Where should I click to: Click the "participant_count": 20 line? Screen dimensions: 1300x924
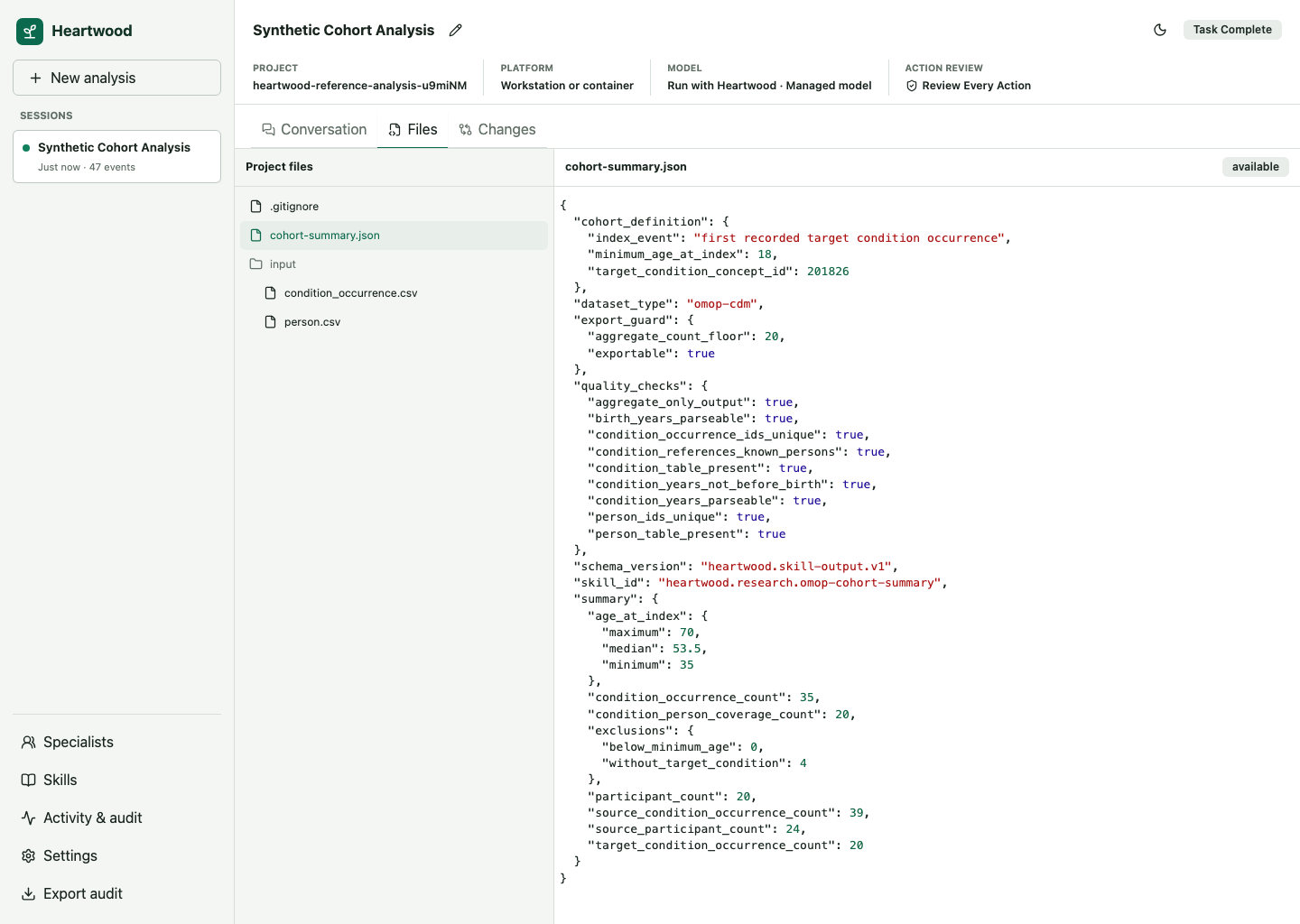(673, 797)
